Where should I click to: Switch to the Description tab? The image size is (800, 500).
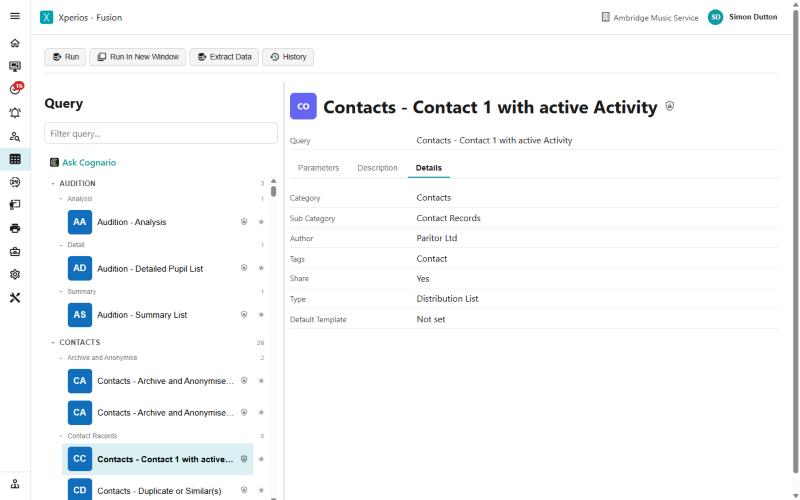(x=377, y=168)
